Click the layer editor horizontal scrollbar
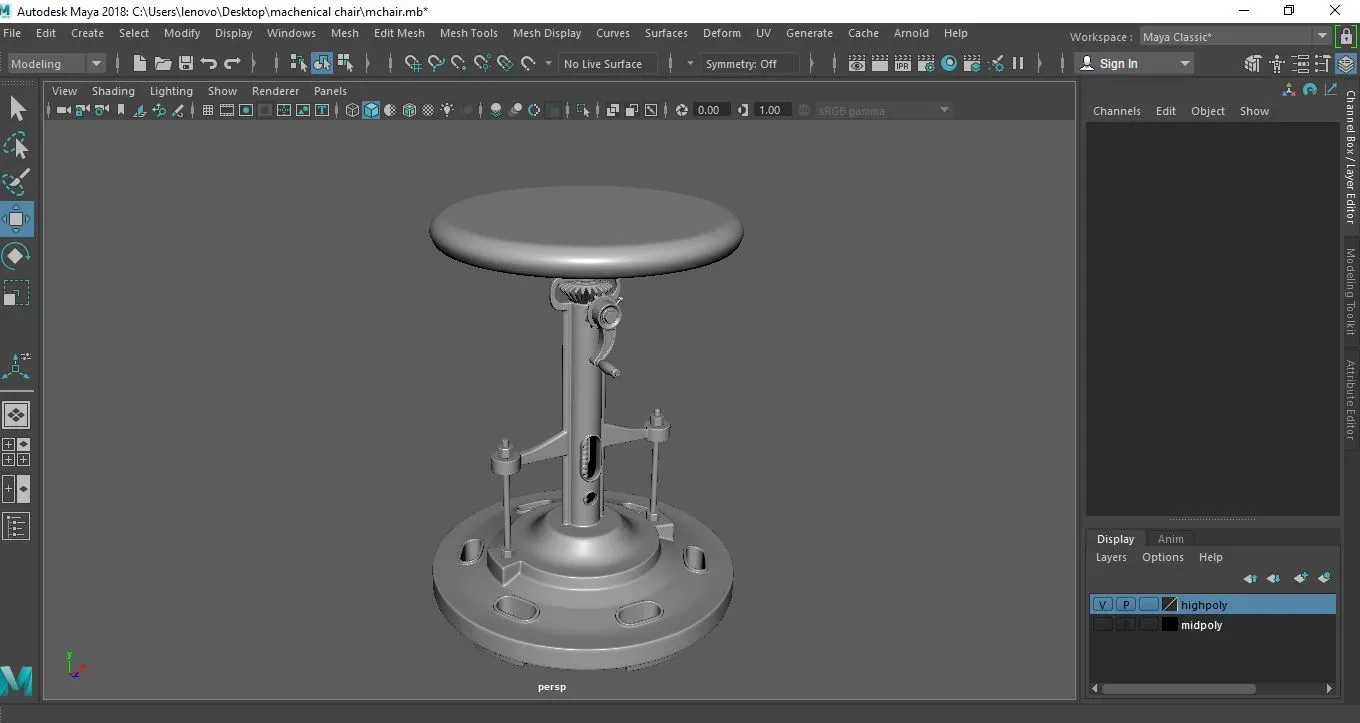Viewport: 1360px width, 723px height. (x=1177, y=688)
